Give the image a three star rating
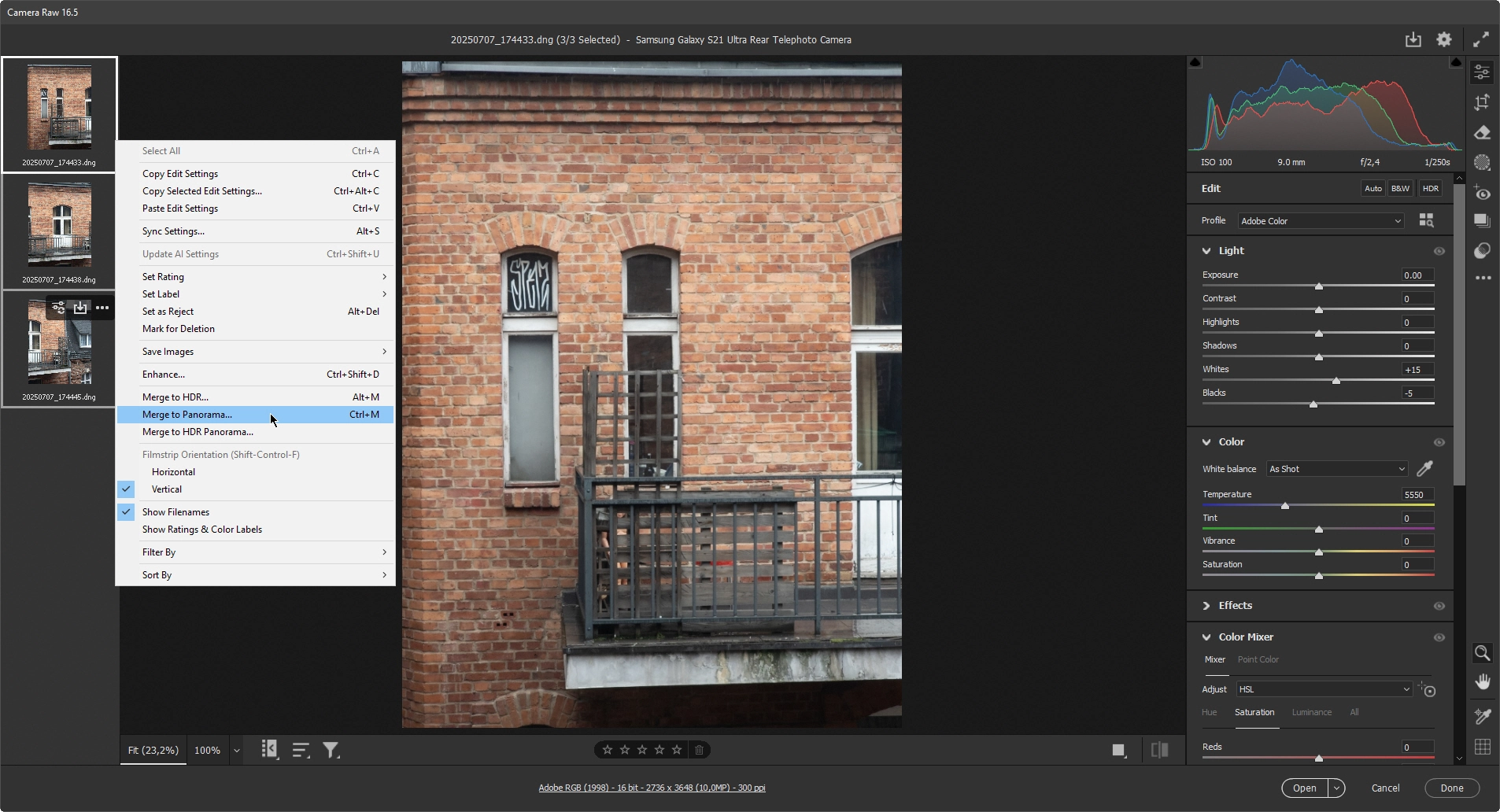 (x=642, y=750)
